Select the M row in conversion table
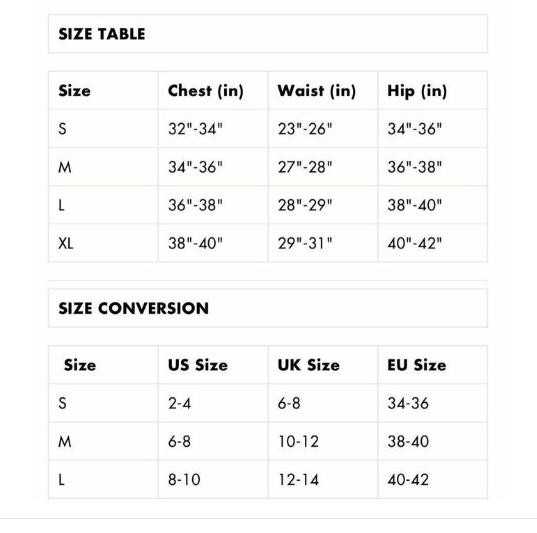537x533 pixels. coord(268,441)
